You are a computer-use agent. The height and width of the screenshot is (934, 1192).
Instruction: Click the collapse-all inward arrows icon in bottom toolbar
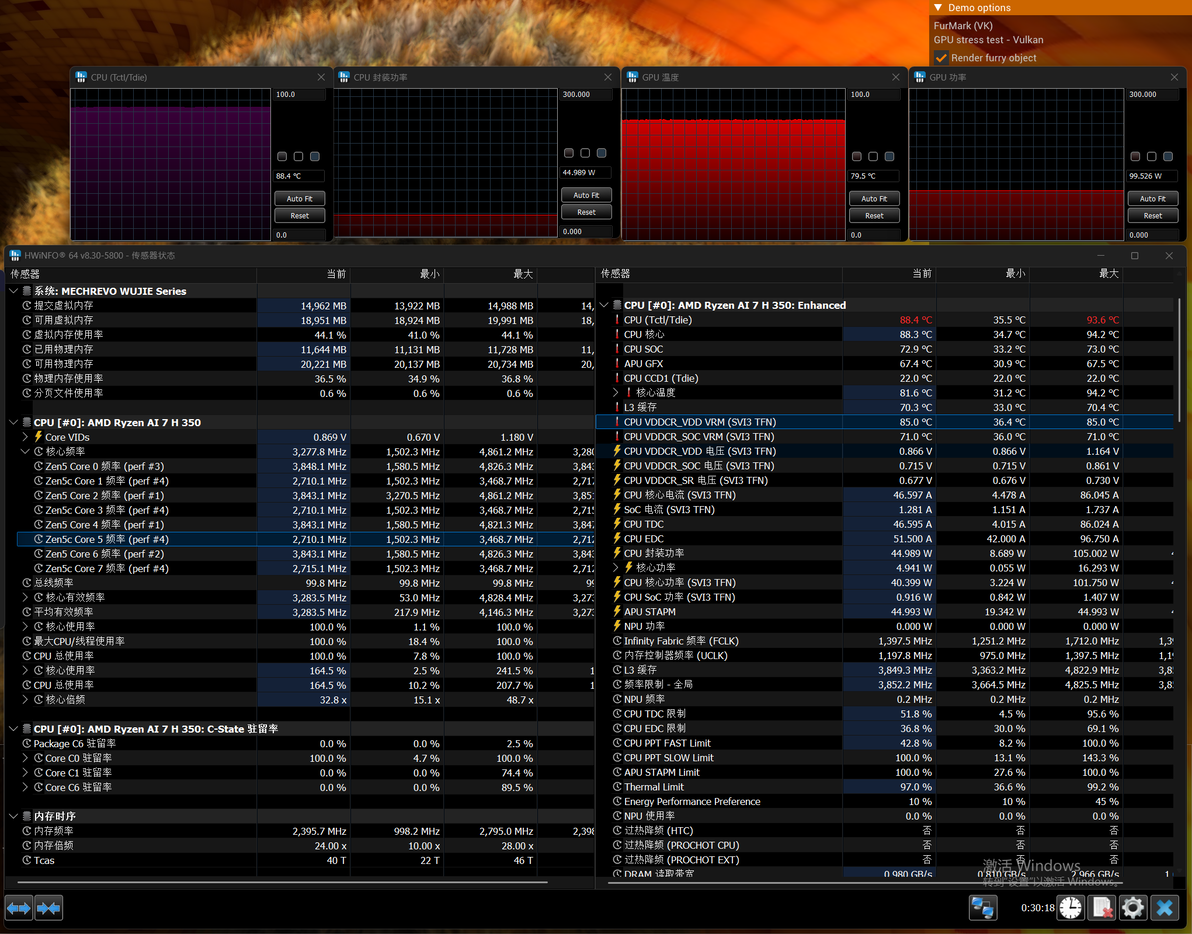[x=49, y=907]
